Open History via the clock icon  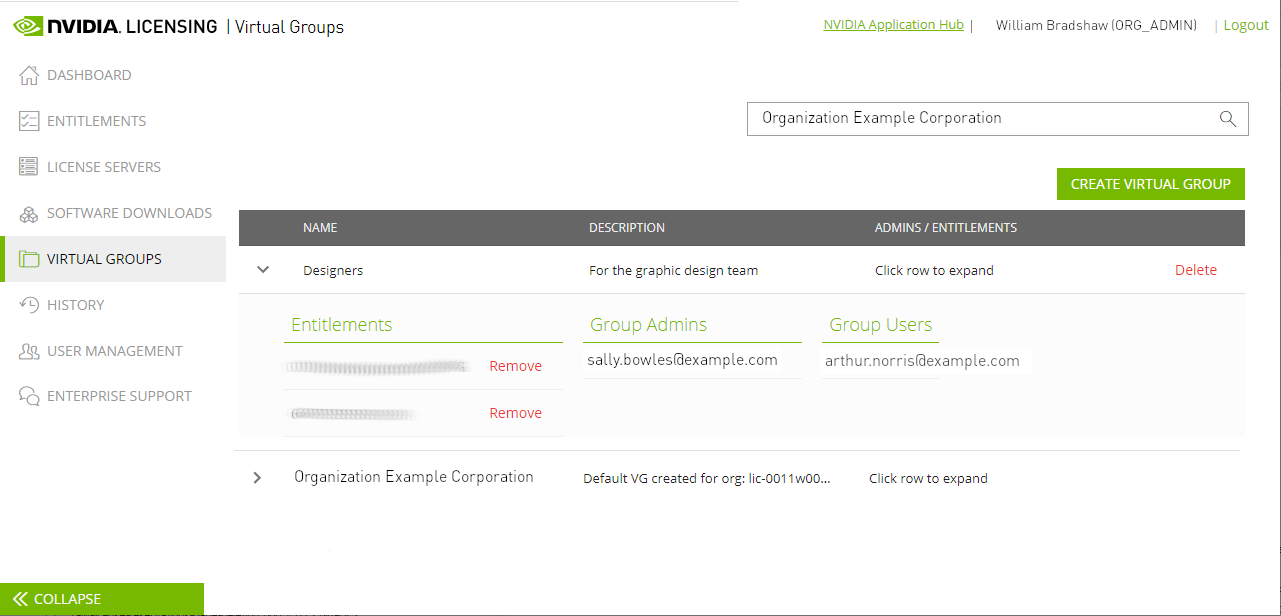click(28, 304)
